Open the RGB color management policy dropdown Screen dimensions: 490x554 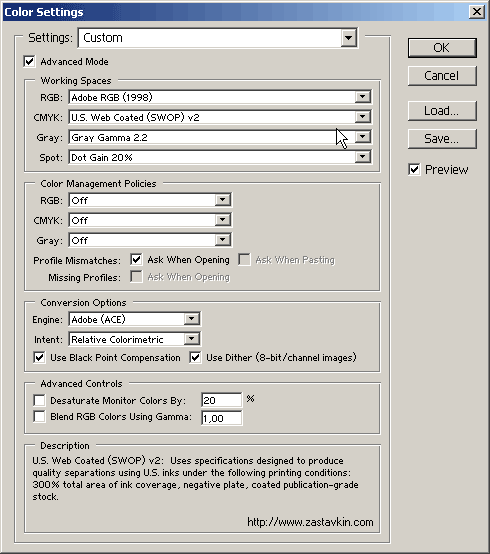pyautogui.click(x=150, y=200)
